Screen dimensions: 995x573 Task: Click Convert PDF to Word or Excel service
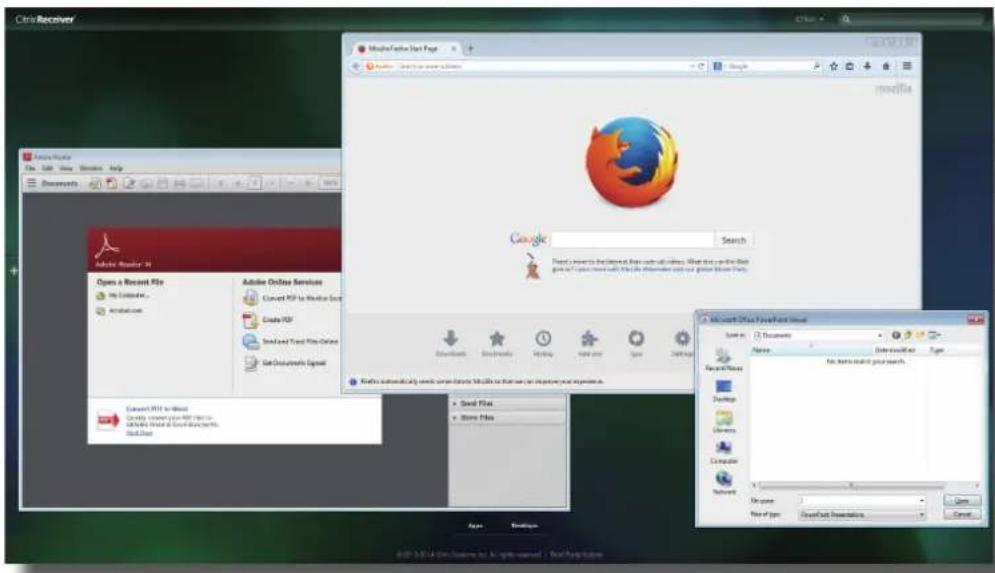293,298
